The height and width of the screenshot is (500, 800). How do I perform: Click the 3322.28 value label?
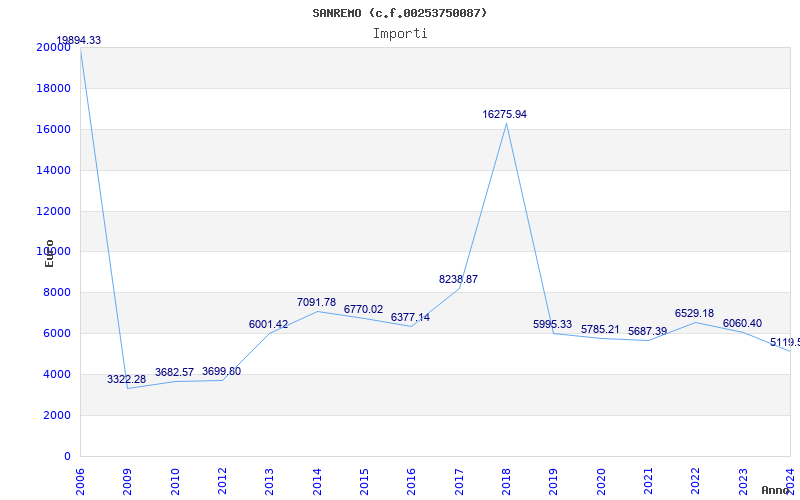click(x=127, y=379)
